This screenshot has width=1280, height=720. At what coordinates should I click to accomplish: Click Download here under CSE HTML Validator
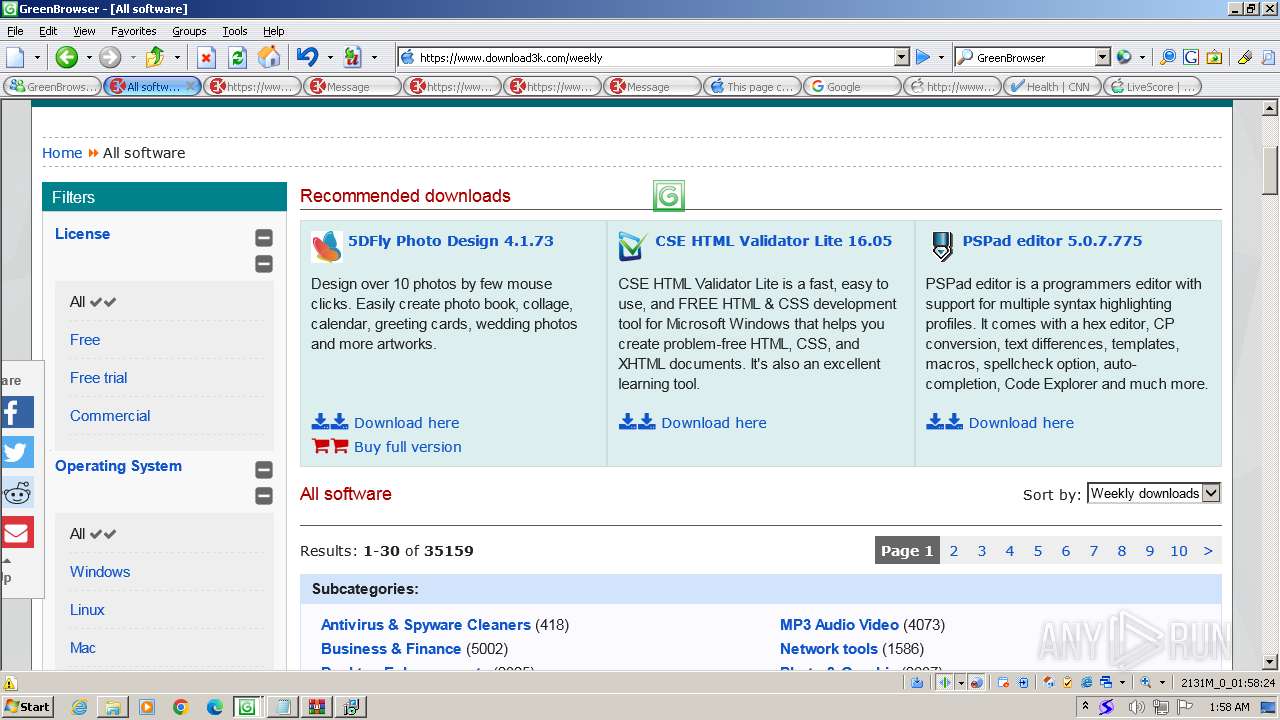coord(713,423)
